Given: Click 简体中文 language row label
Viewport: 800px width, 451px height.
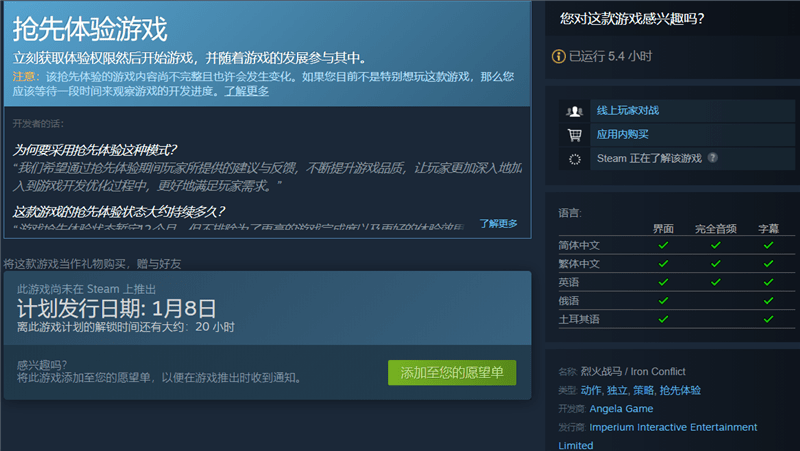Looking at the screenshot, I should [x=579, y=245].
